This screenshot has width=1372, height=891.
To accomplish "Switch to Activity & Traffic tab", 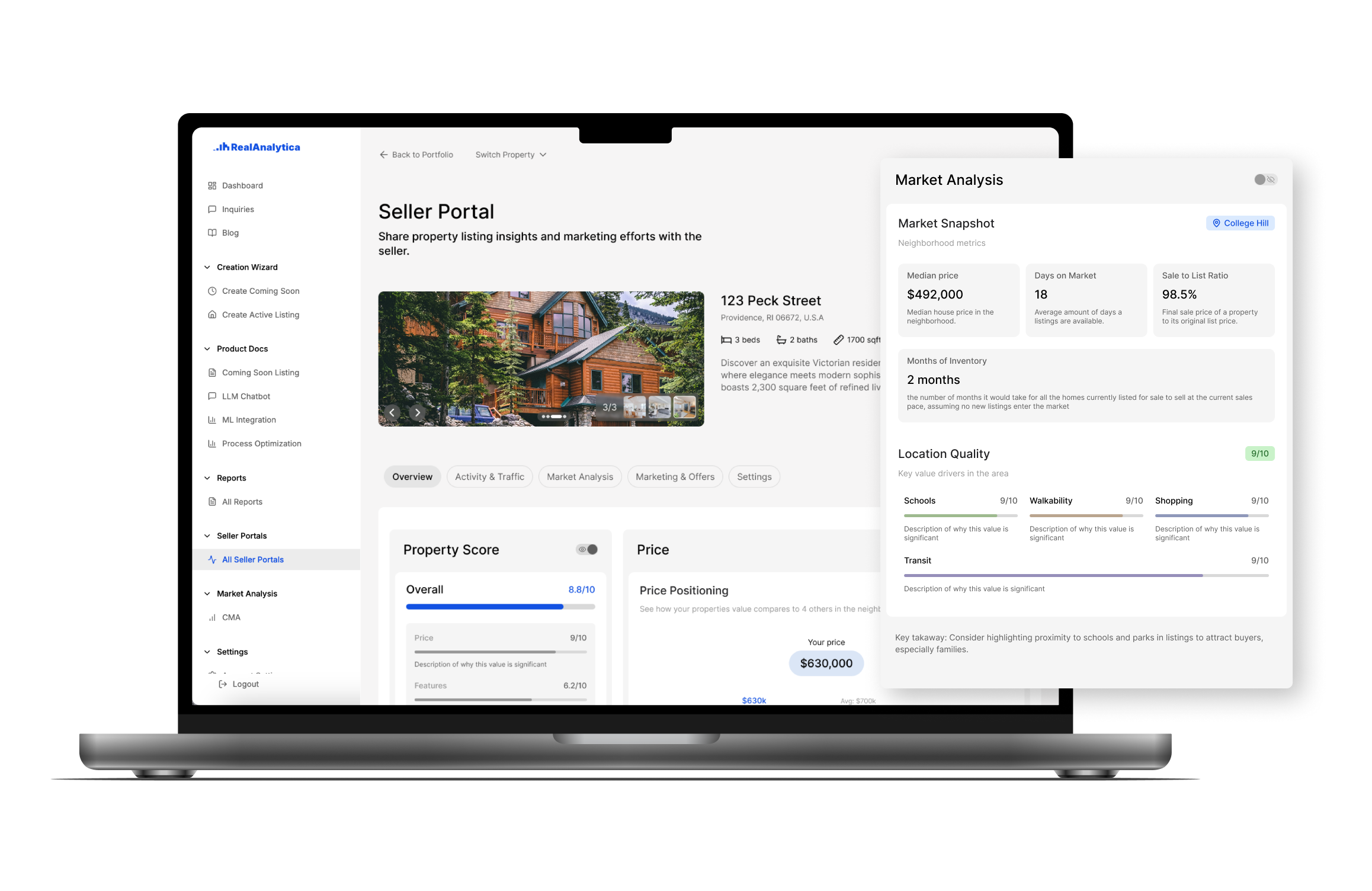I will click(489, 477).
